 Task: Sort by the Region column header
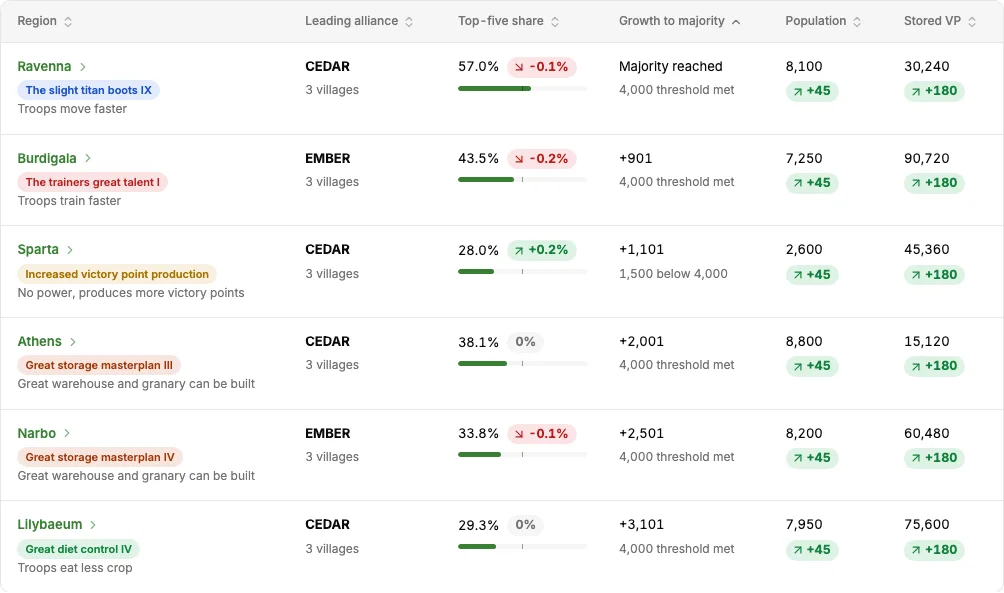(44, 21)
